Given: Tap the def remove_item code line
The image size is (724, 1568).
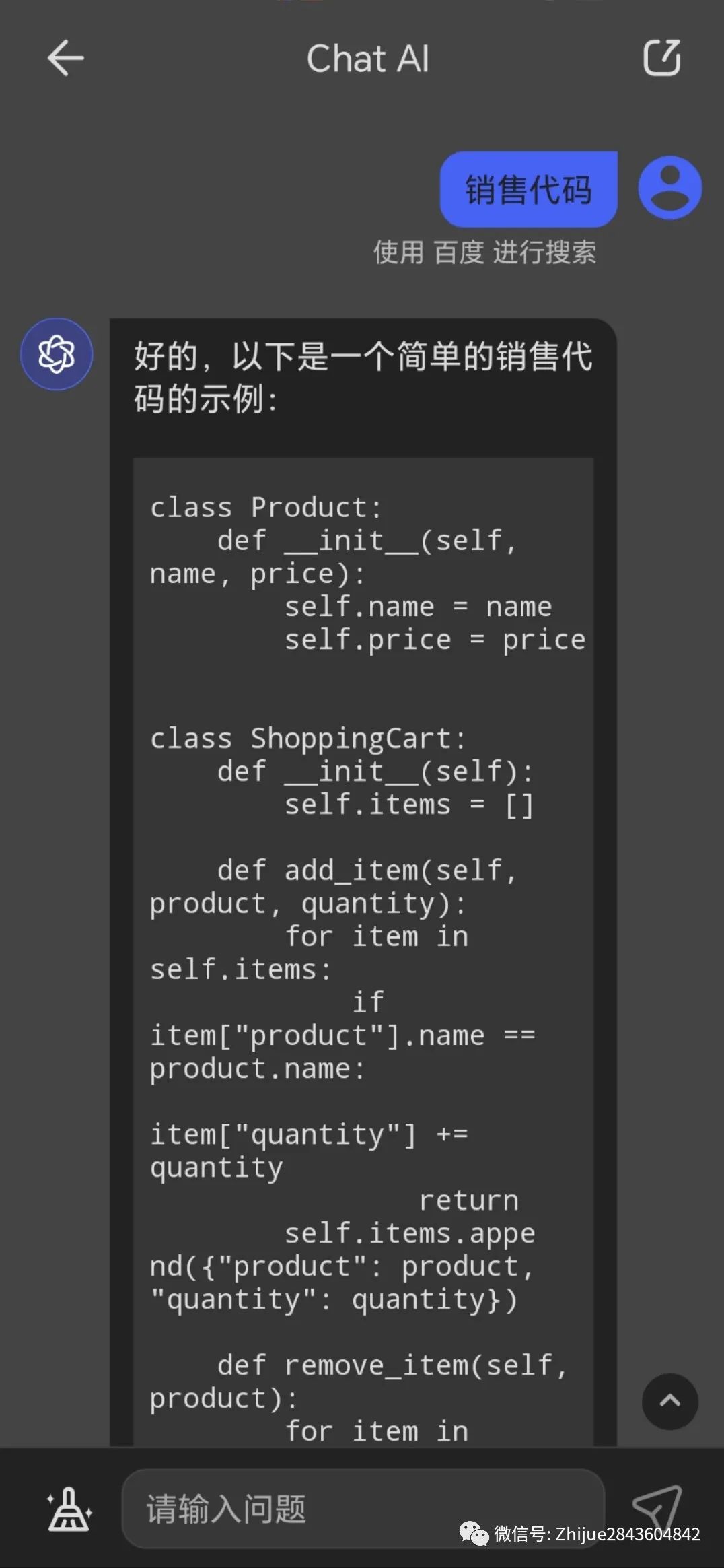Looking at the screenshot, I should 392,1365.
